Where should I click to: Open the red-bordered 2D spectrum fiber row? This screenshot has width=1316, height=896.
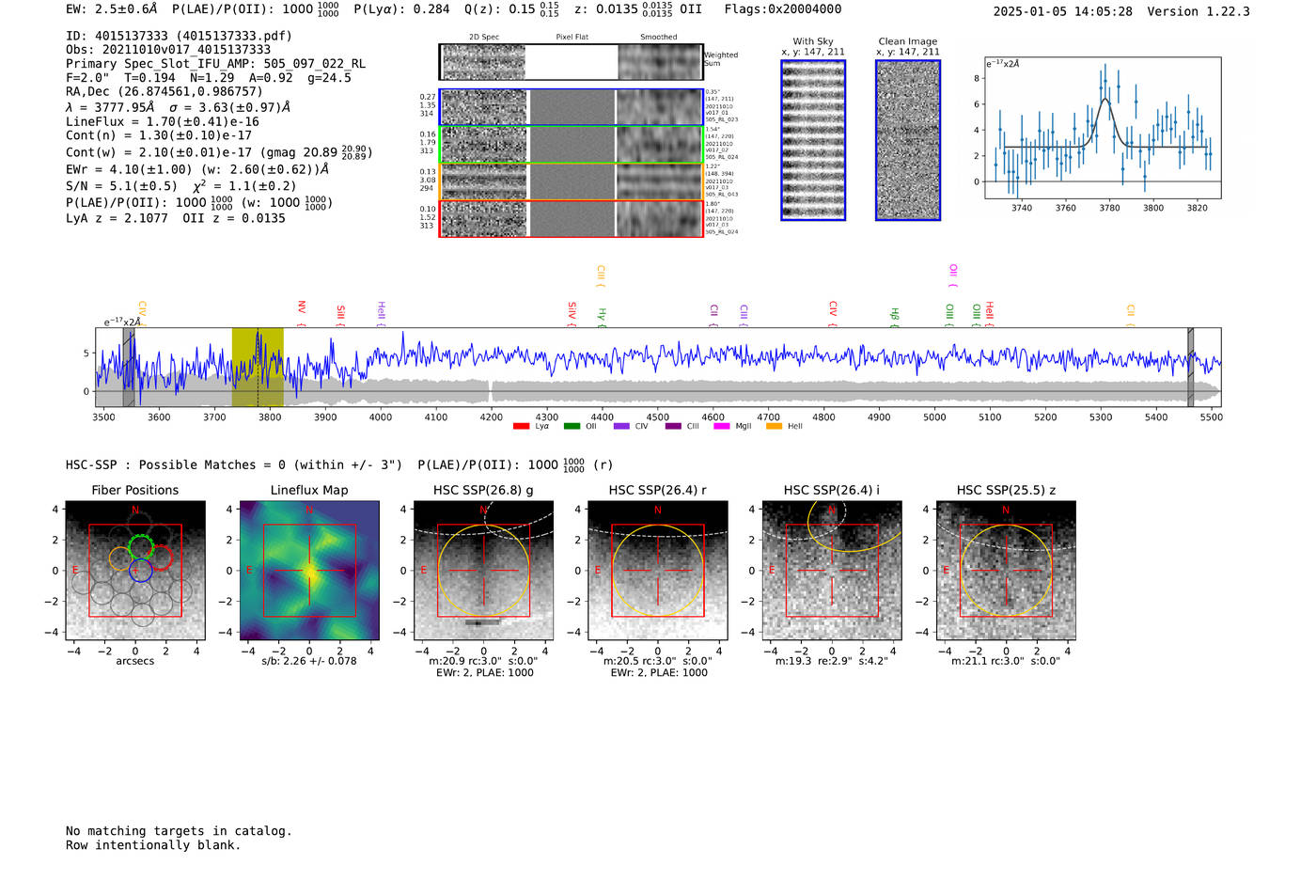tap(571, 218)
